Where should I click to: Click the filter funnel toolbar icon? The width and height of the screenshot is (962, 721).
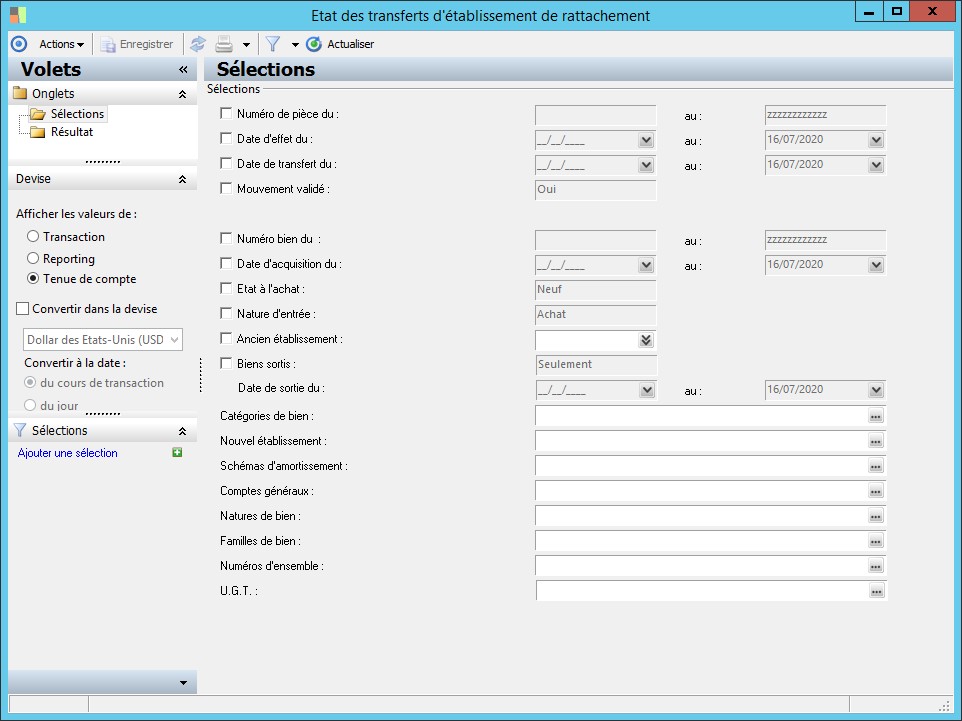pos(273,44)
